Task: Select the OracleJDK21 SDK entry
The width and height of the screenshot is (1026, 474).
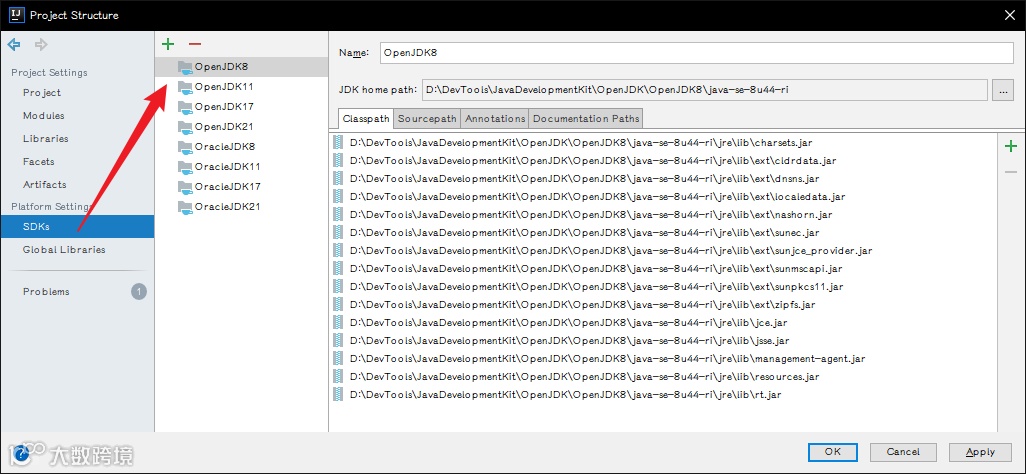Action: (x=241, y=207)
